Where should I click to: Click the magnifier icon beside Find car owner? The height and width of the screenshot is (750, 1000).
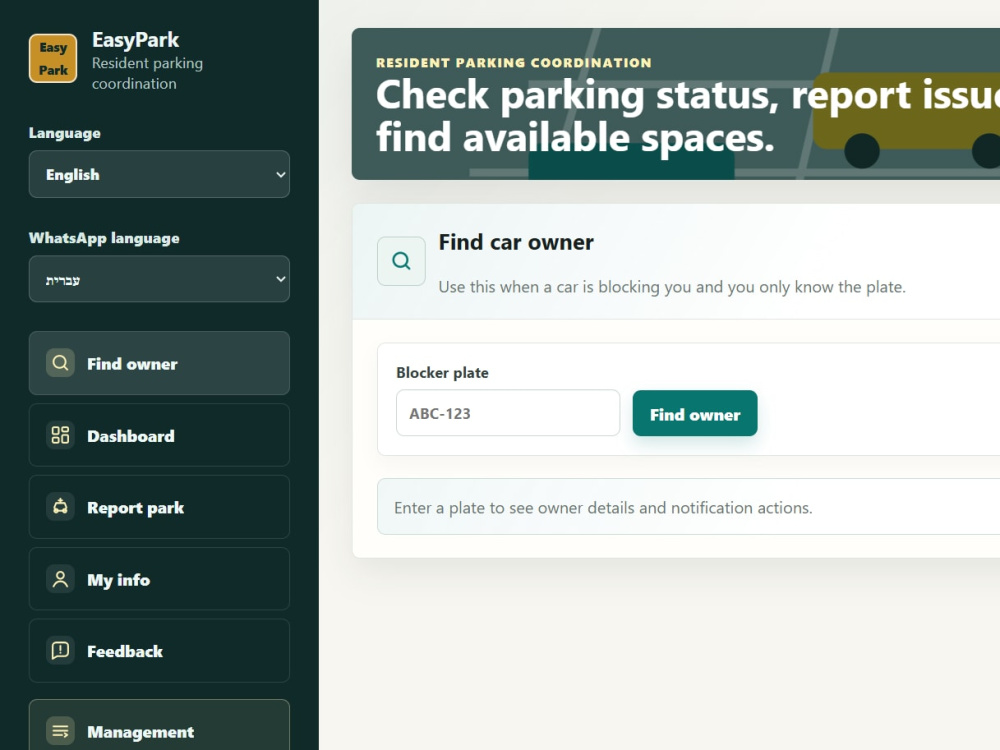click(401, 261)
